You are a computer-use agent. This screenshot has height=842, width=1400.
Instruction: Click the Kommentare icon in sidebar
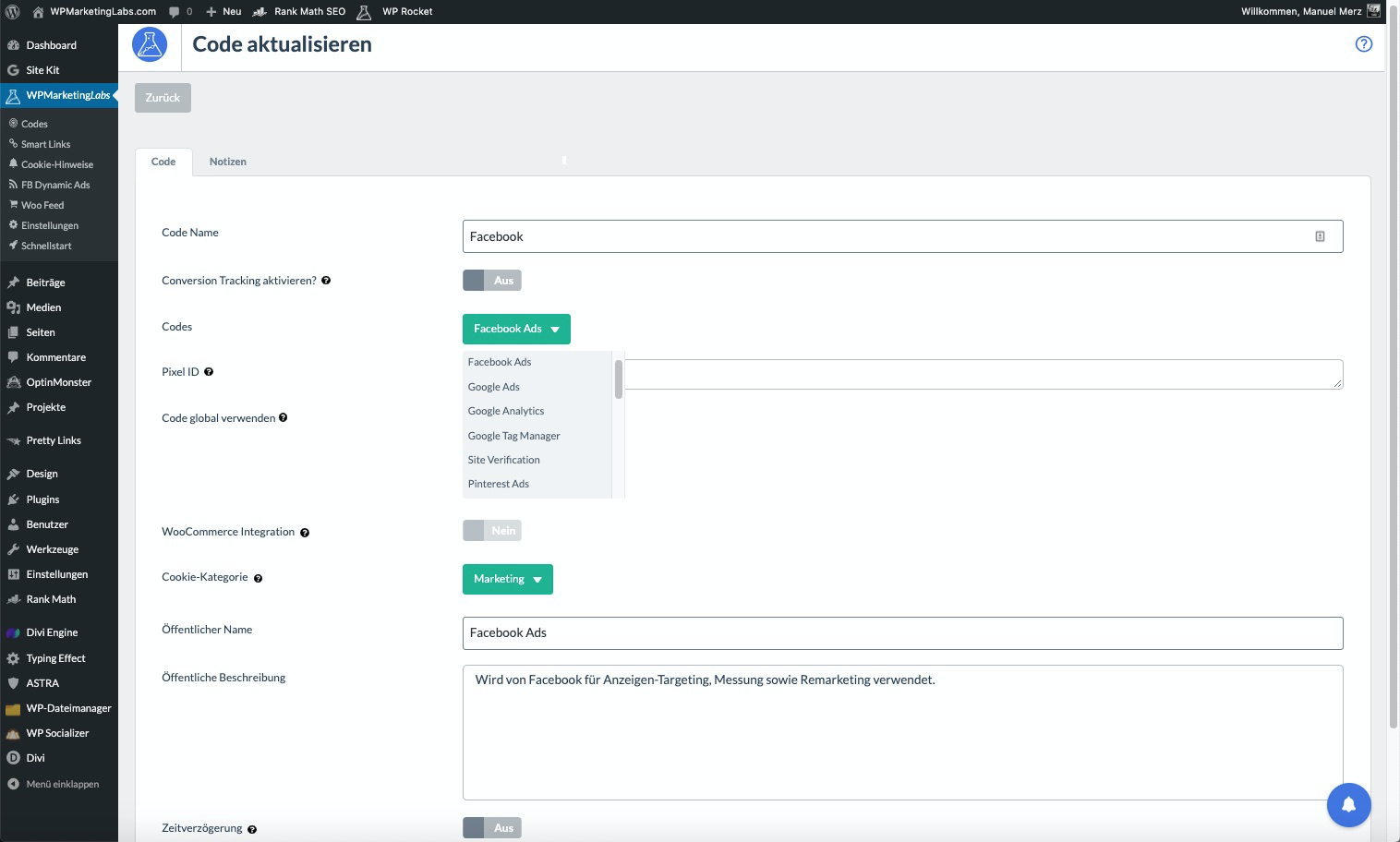point(13,357)
